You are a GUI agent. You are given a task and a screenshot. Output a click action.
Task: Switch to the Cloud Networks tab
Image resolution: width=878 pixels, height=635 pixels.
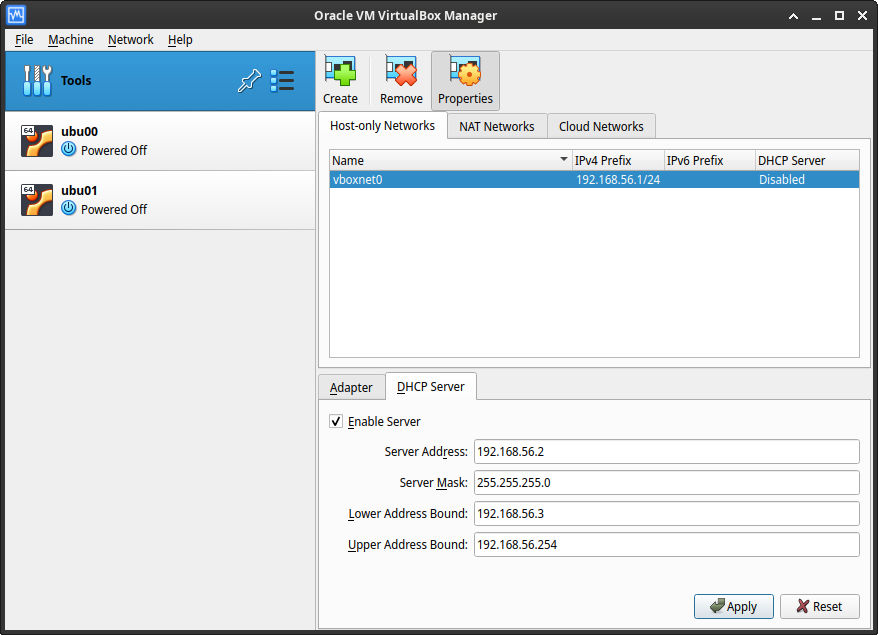(x=601, y=126)
